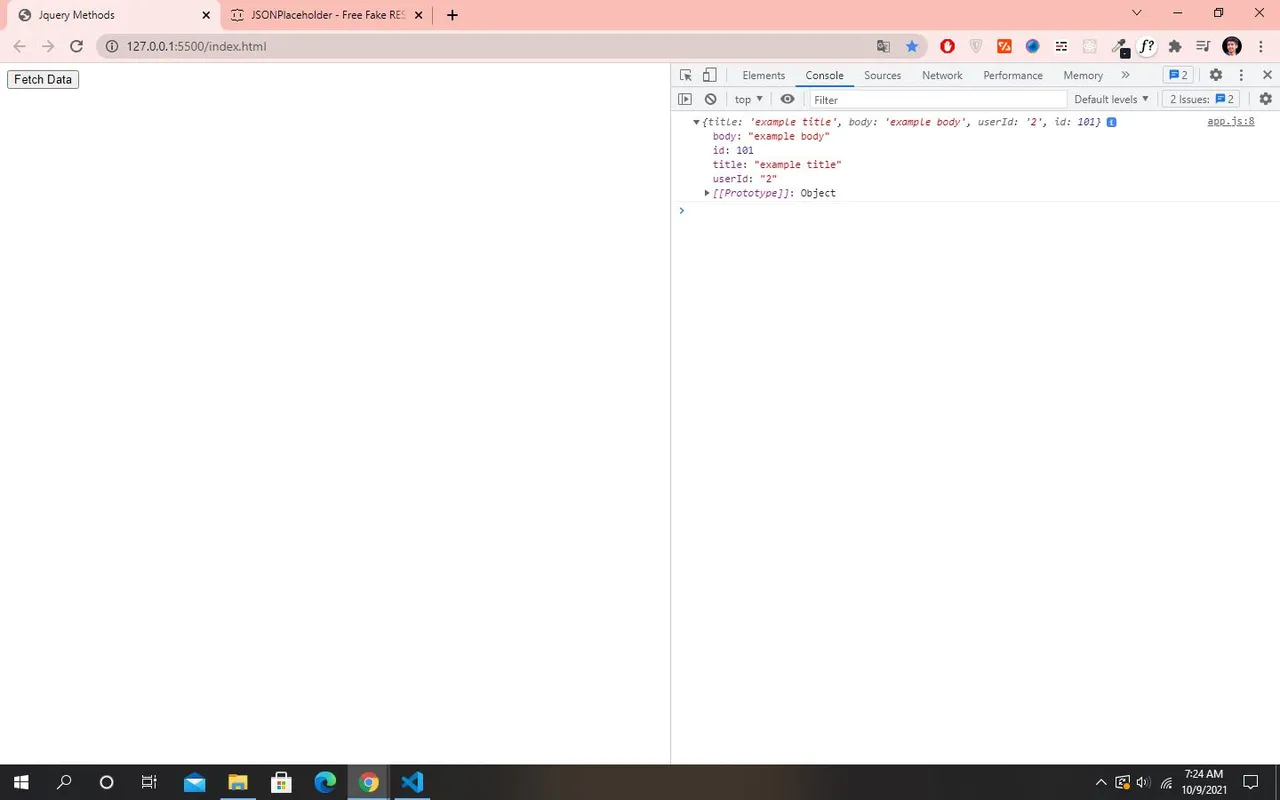Image resolution: width=1280 pixels, height=800 pixels.
Task: Open Task View in taskbar
Action: [x=149, y=782]
